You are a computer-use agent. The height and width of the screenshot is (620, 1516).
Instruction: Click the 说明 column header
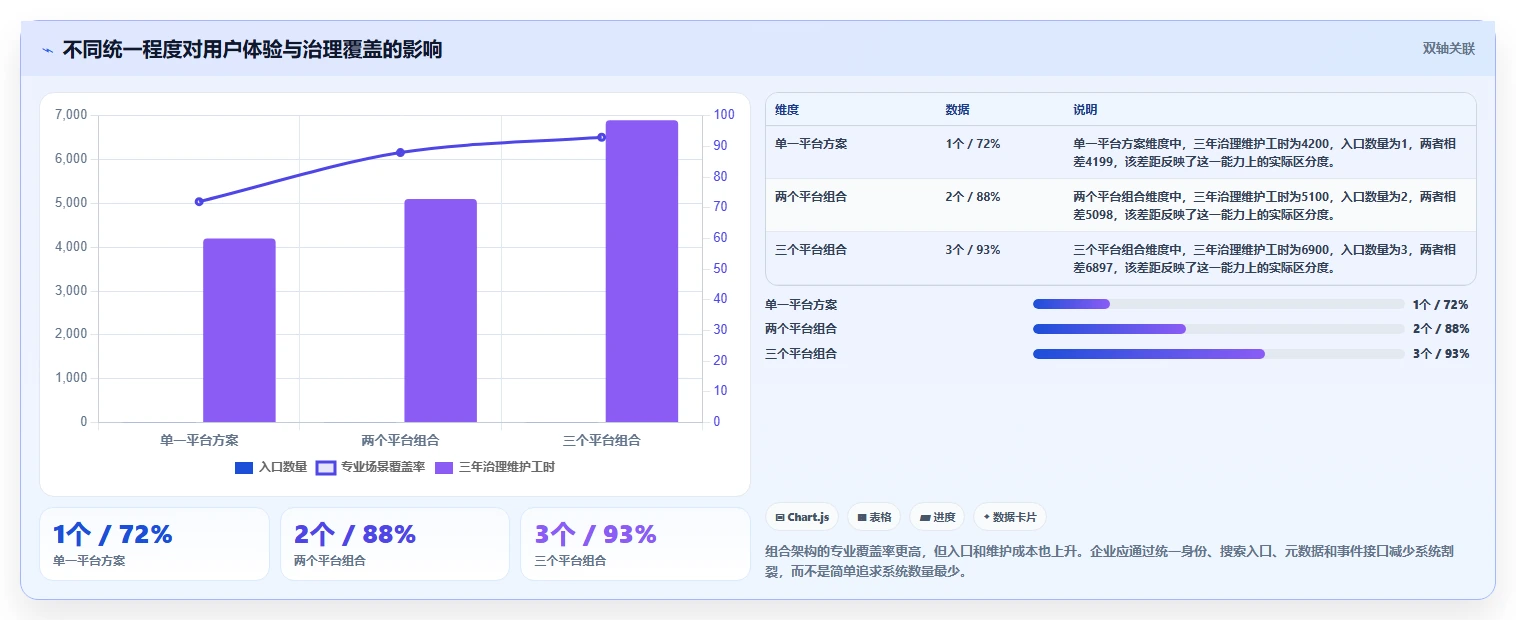pyautogui.click(x=1085, y=110)
